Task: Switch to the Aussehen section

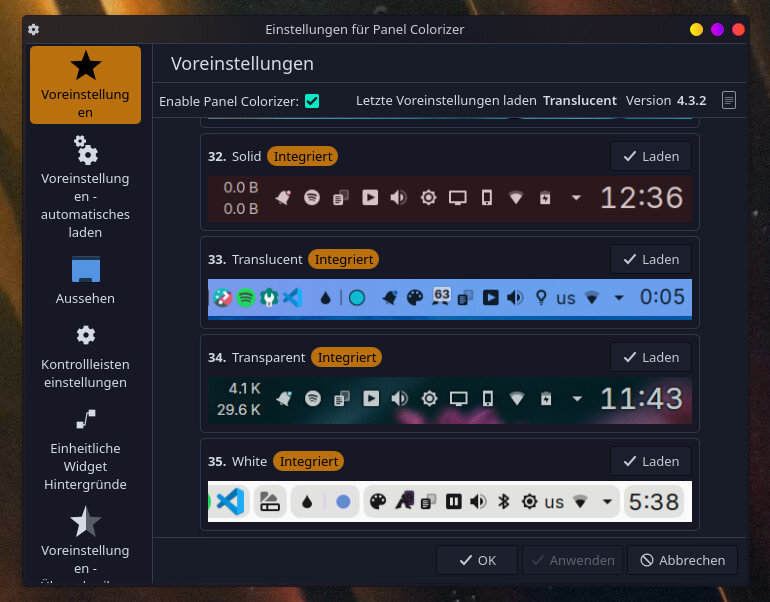Action: 85,280
